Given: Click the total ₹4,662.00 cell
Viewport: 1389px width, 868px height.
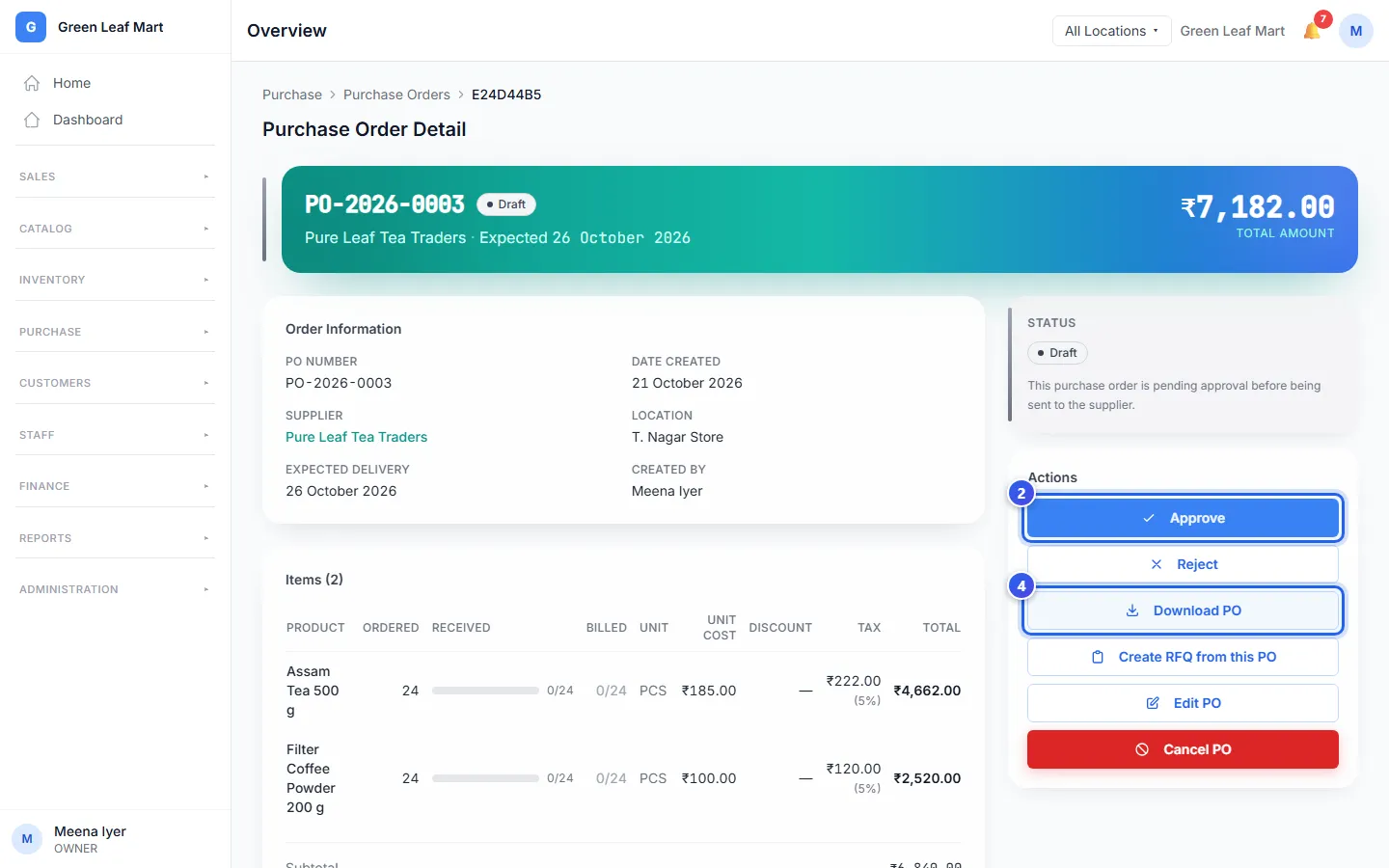Looking at the screenshot, I should pos(927,691).
